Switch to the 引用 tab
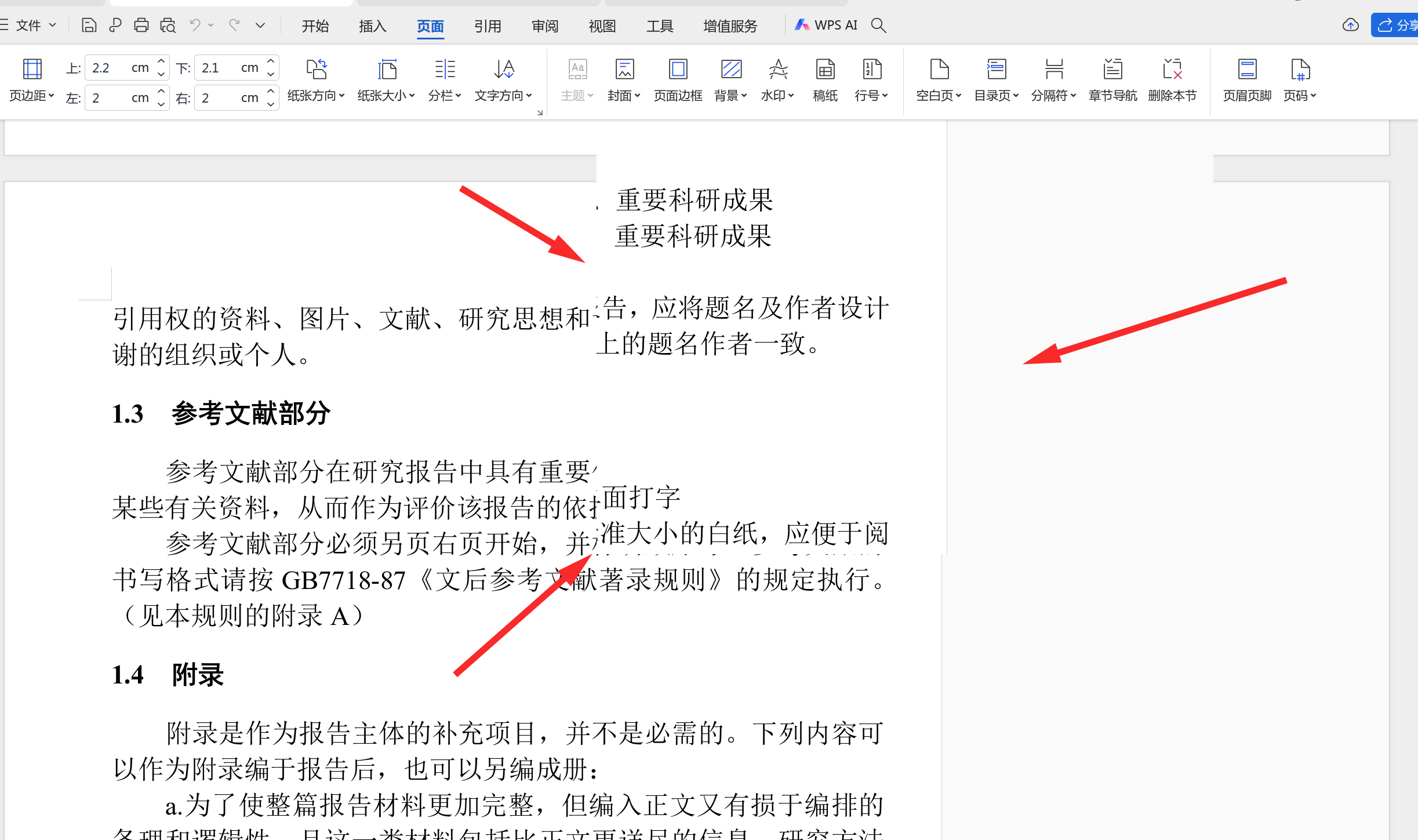This screenshot has width=1418, height=840. coord(487,26)
